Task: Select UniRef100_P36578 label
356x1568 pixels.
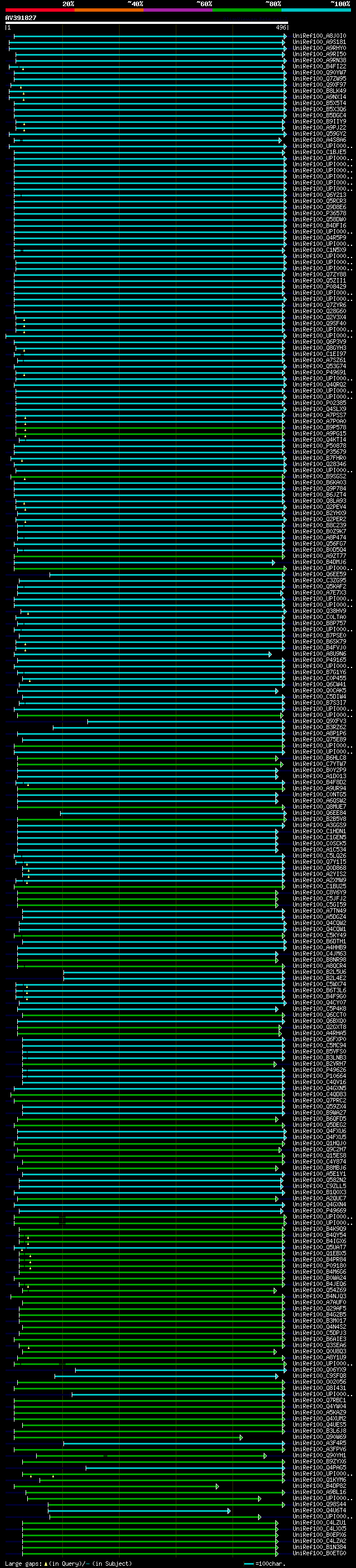Action: pyautogui.click(x=319, y=214)
